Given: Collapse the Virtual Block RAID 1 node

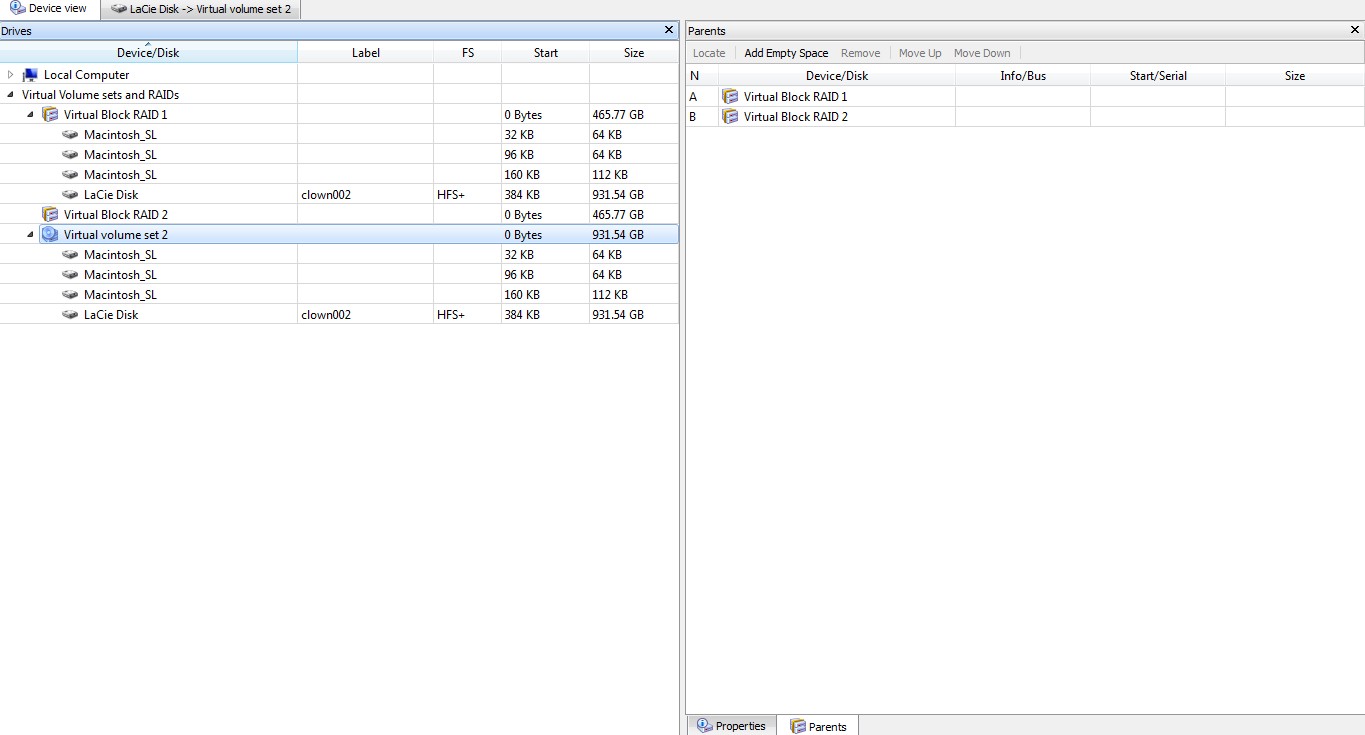Looking at the screenshot, I should (x=30, y=115).
